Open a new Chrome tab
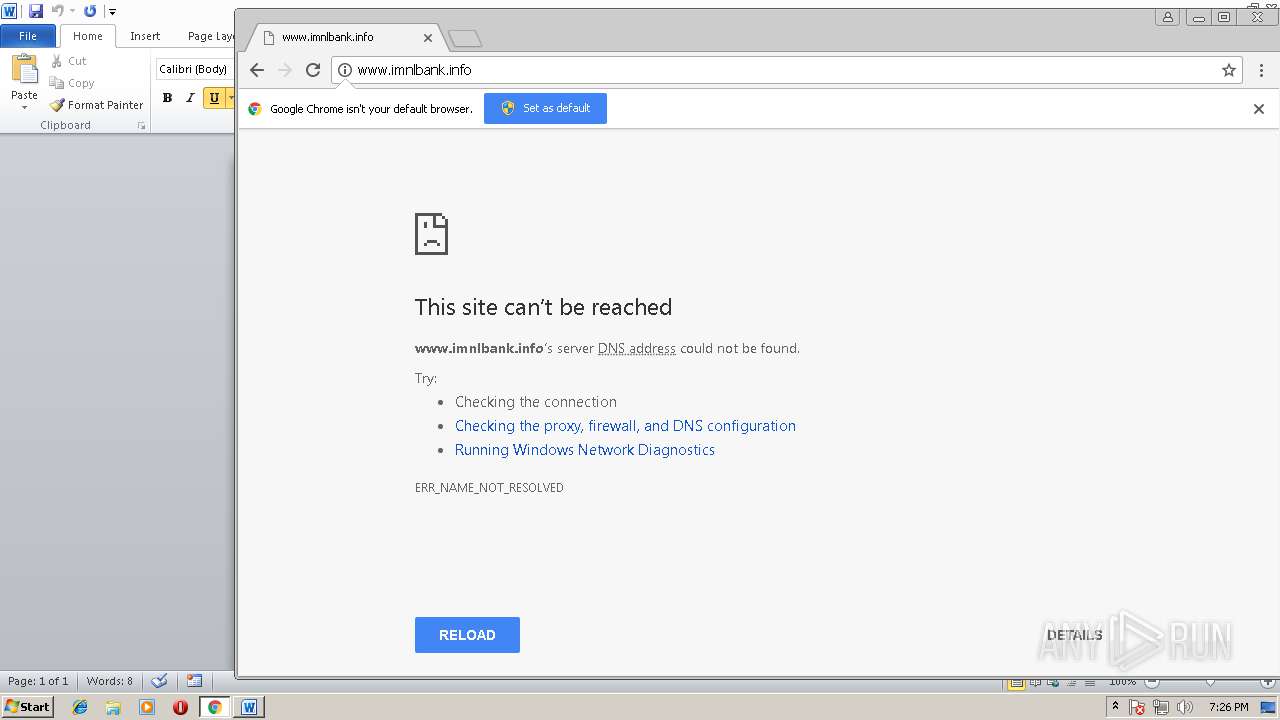1280x720 pixels. [465, 38]
